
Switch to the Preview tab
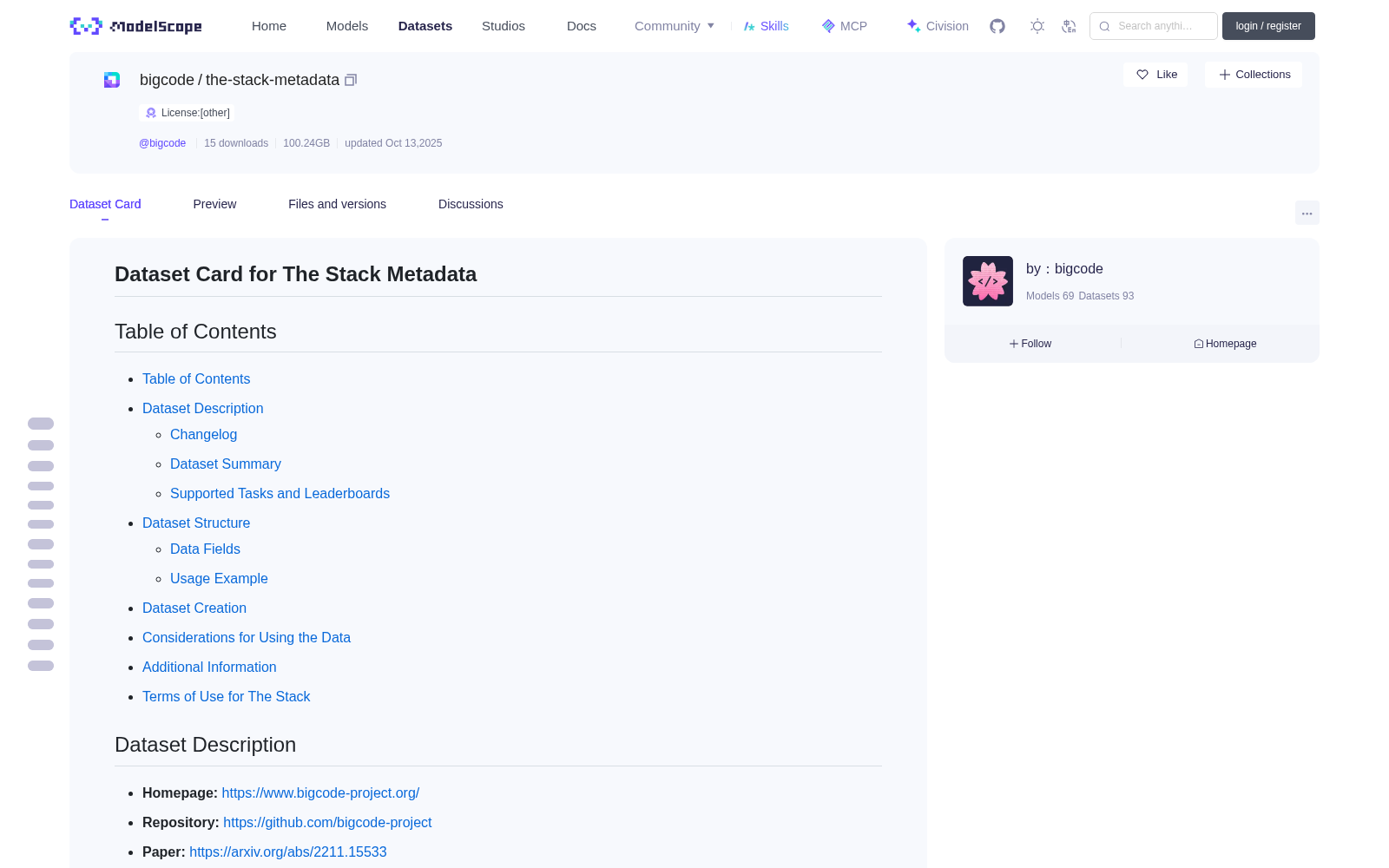[x=214, y=204]
